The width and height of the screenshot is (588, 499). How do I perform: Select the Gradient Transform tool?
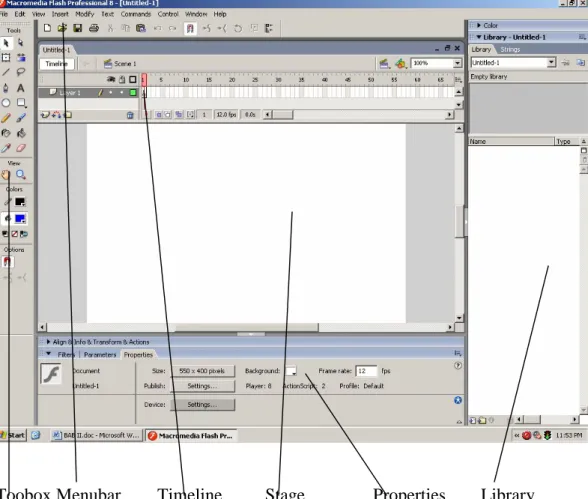click(21, 57)
